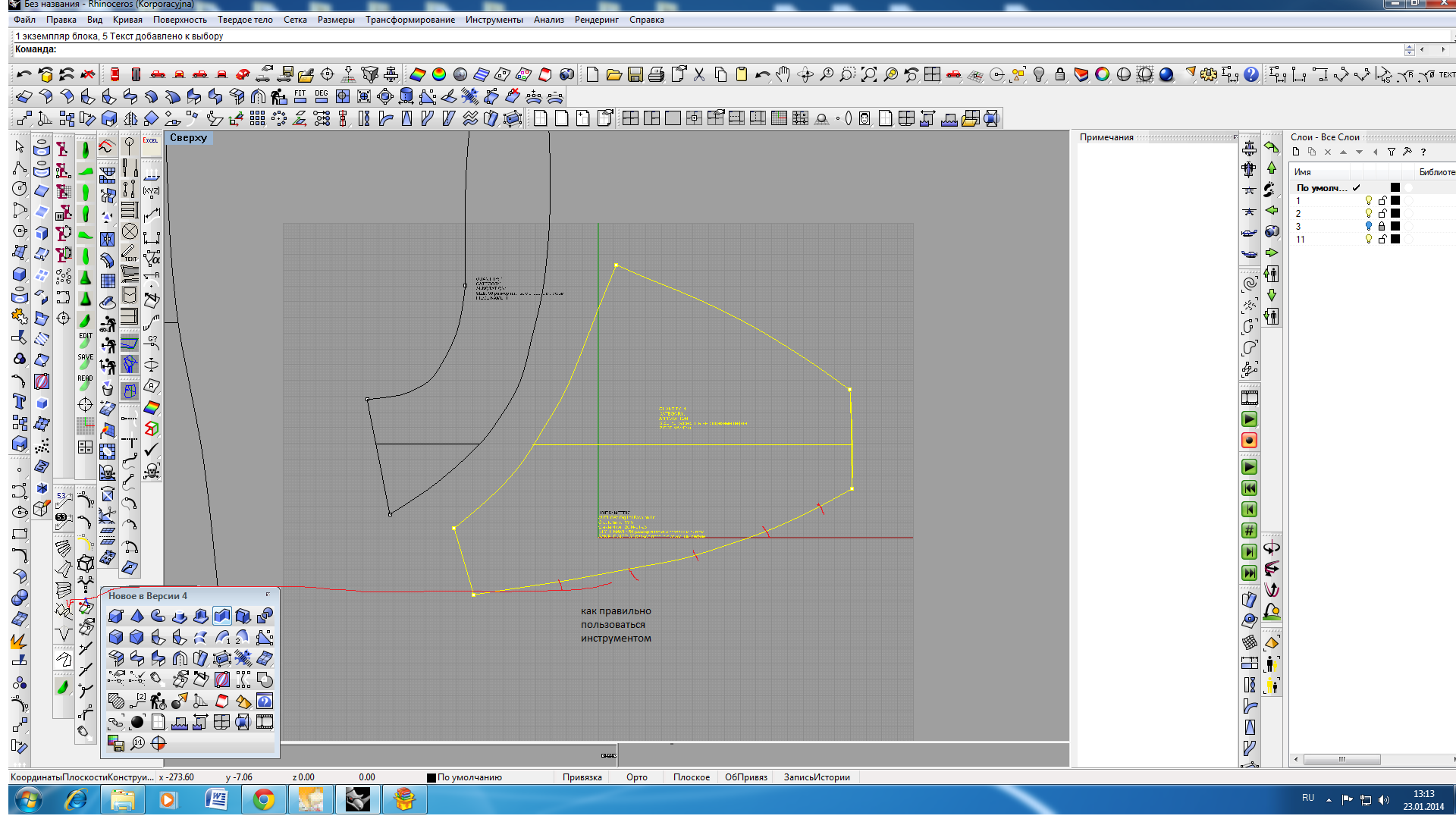
Task: Toggle Орто in the status bar
Action: (636, 777)
